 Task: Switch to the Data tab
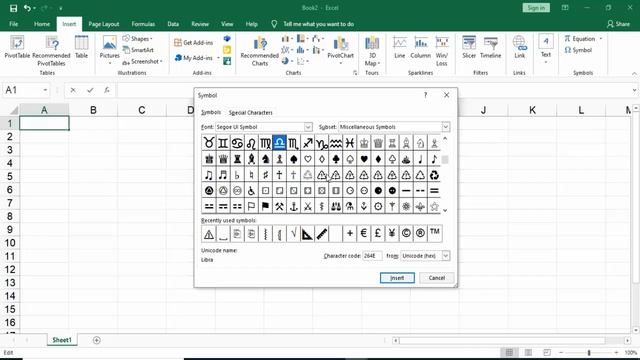[173, 24]
